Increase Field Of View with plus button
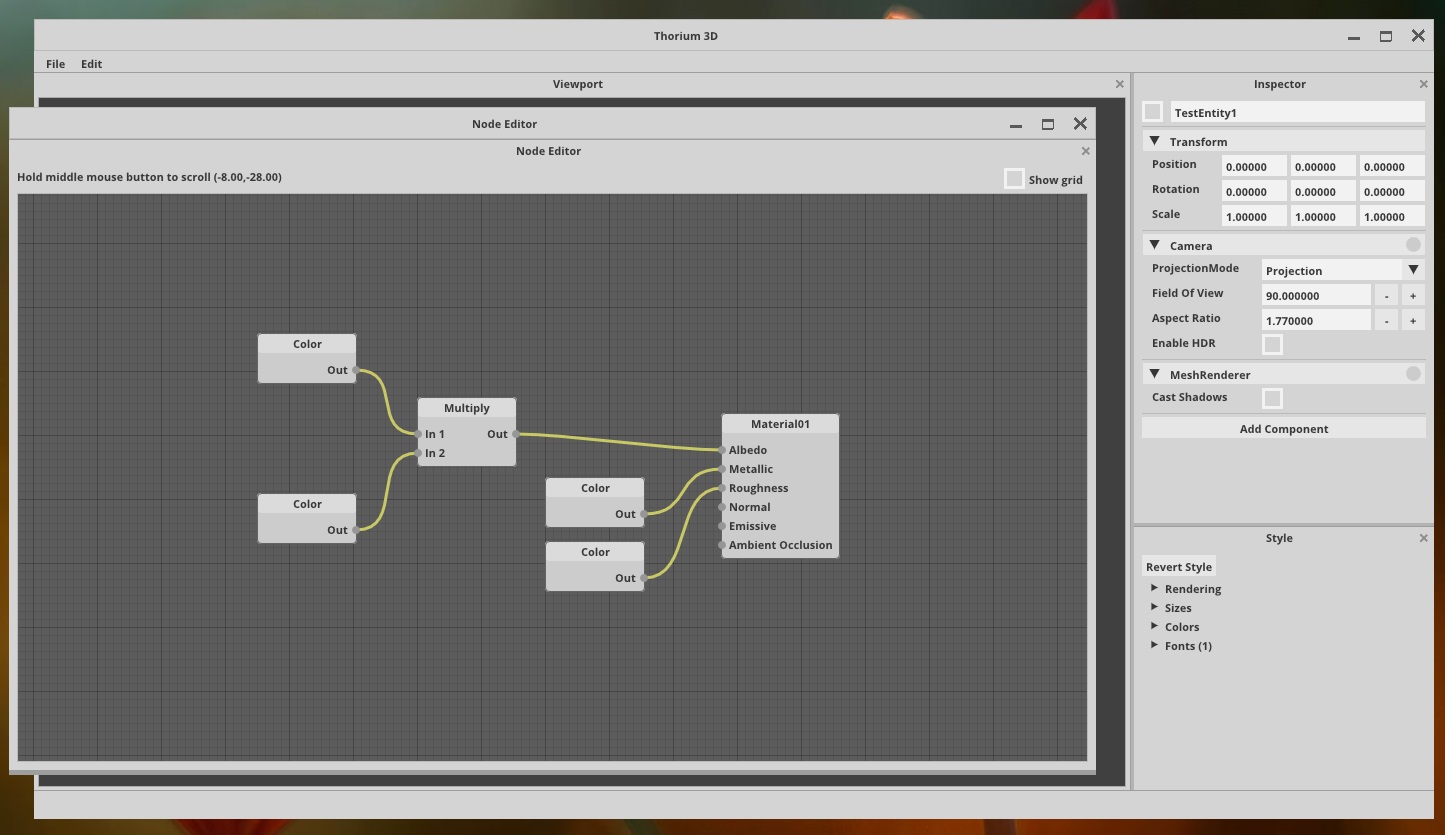 tap(1412, 295)
